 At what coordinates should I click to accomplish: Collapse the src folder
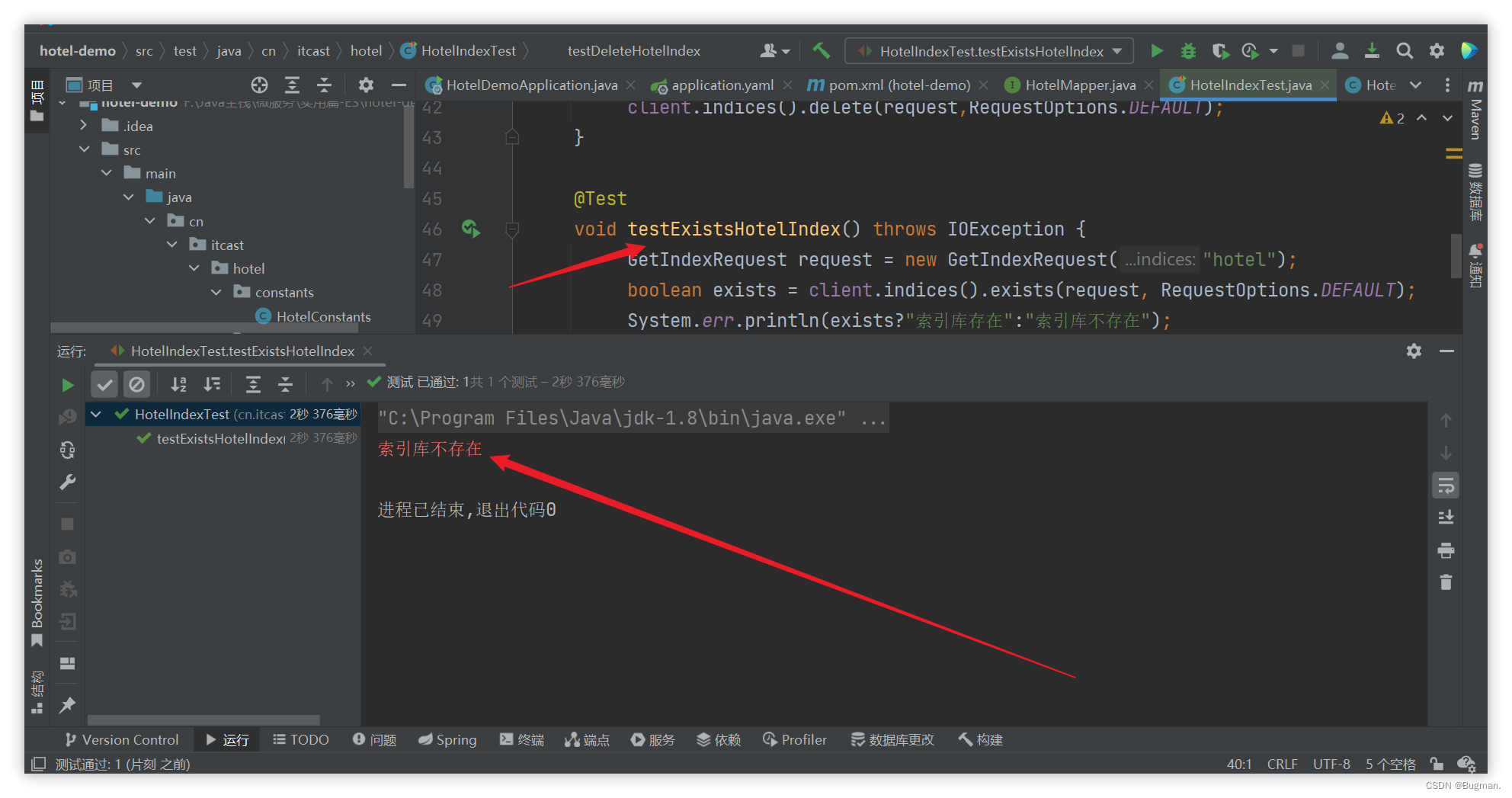coord(84,149)
